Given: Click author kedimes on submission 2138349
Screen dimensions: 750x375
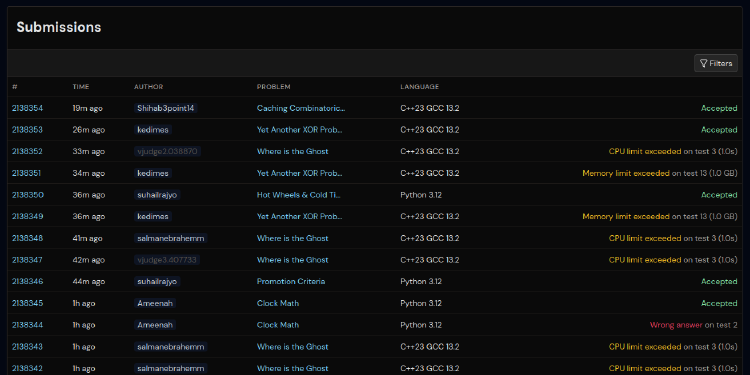Looking at the screenshot, I should click(x=153, y=216).
